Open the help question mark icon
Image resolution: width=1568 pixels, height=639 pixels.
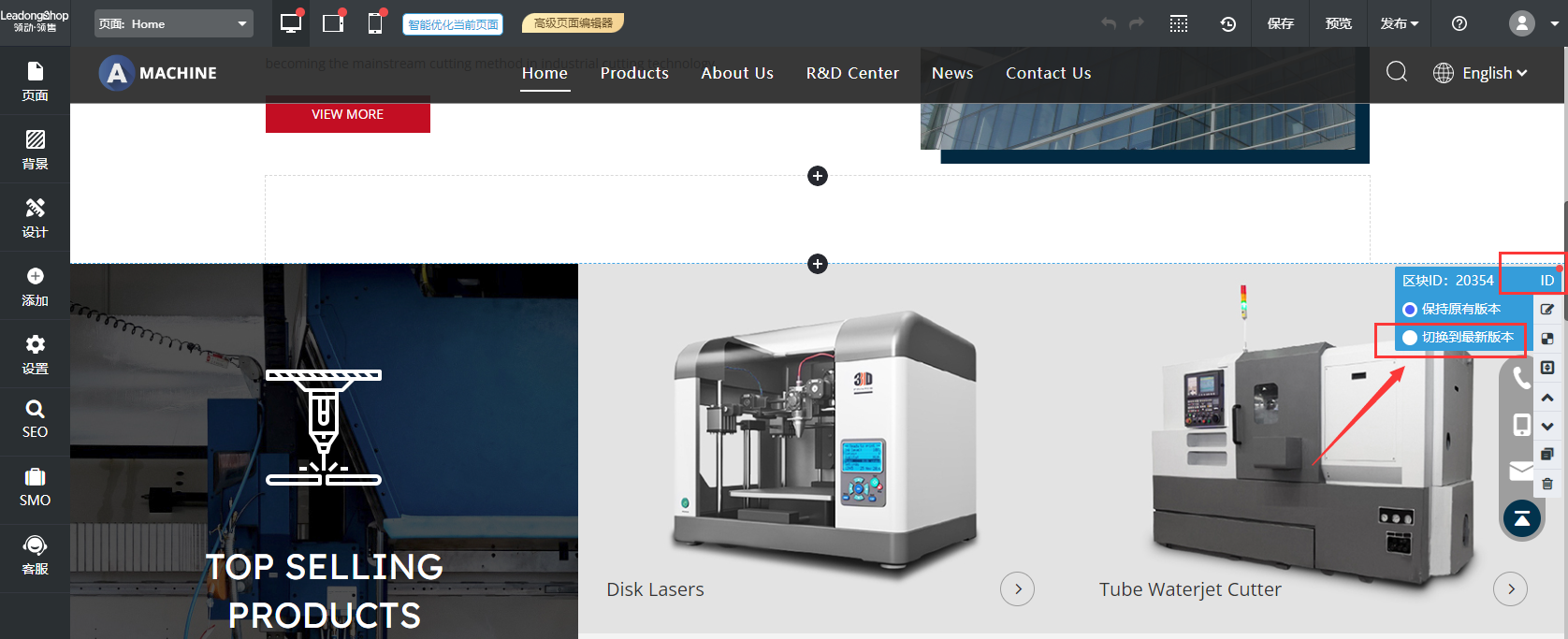[1459, 23]
